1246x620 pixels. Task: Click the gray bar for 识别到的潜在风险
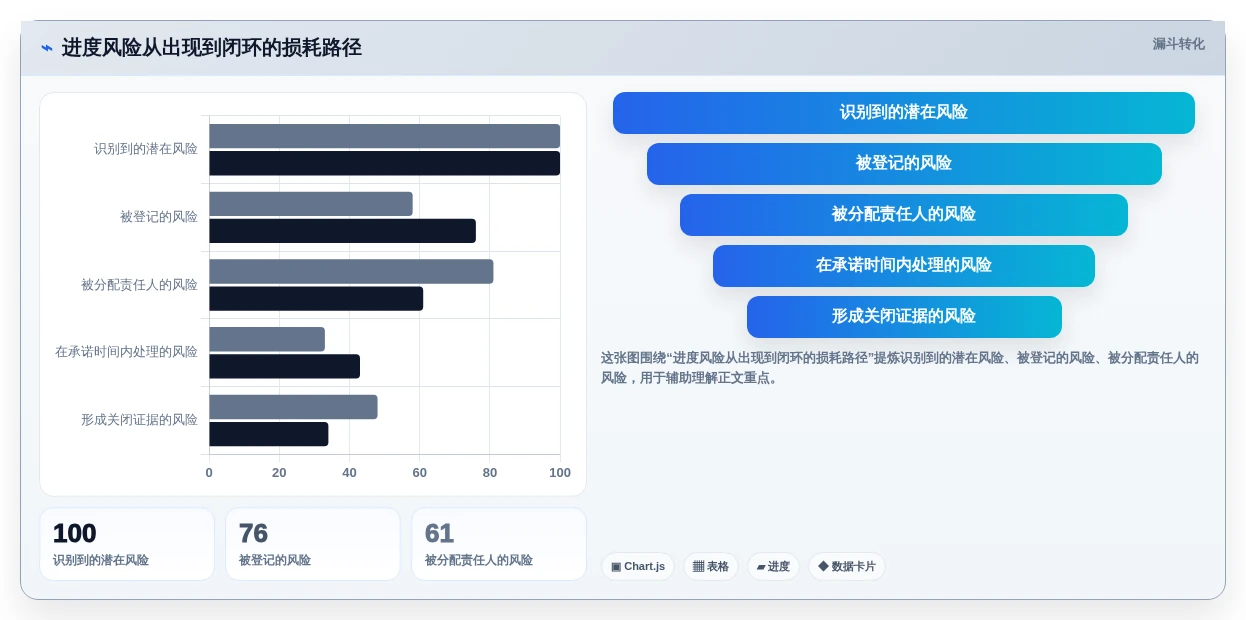pos(384,136)
